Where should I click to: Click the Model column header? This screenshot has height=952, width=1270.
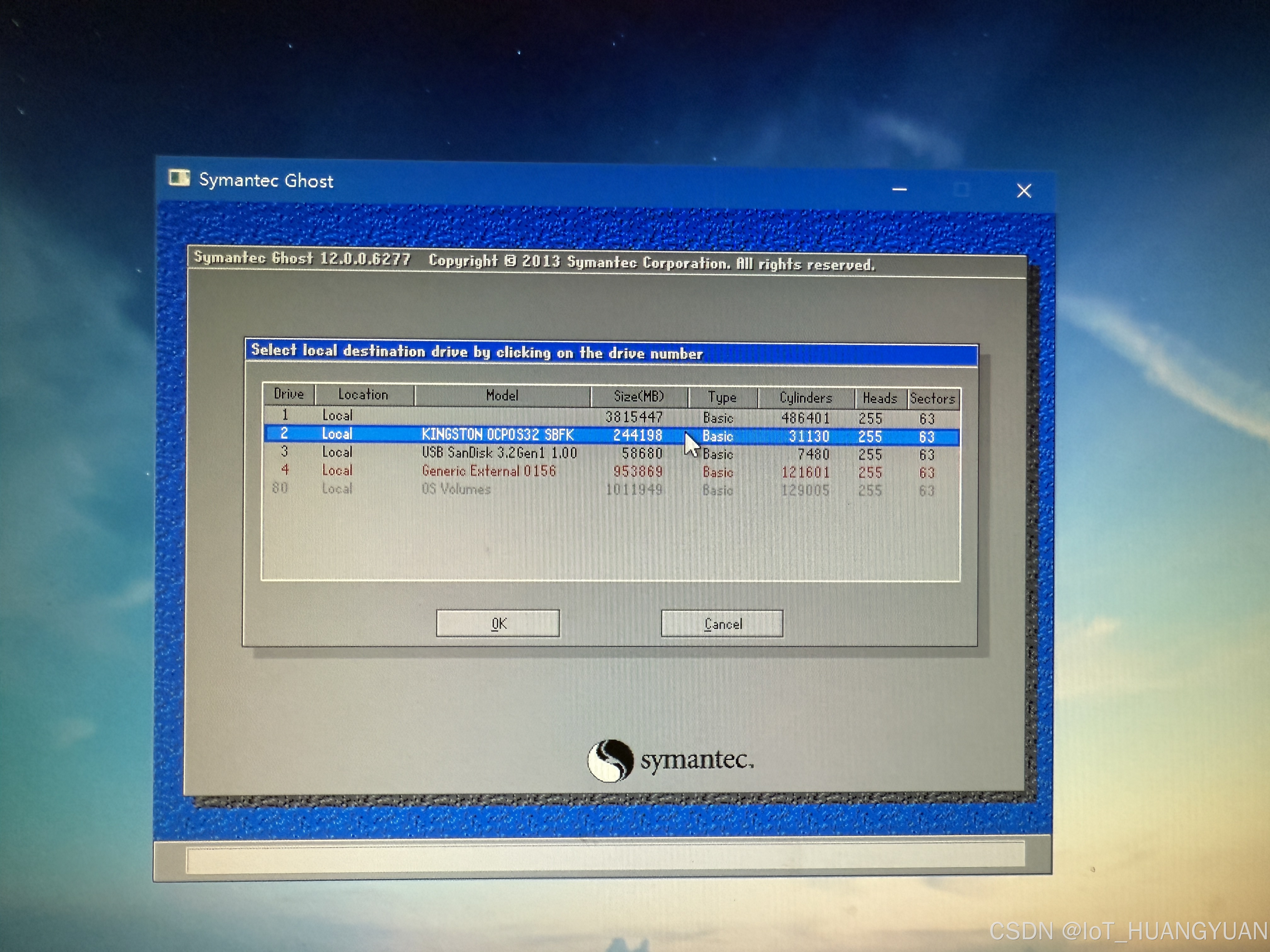point(502,395)
